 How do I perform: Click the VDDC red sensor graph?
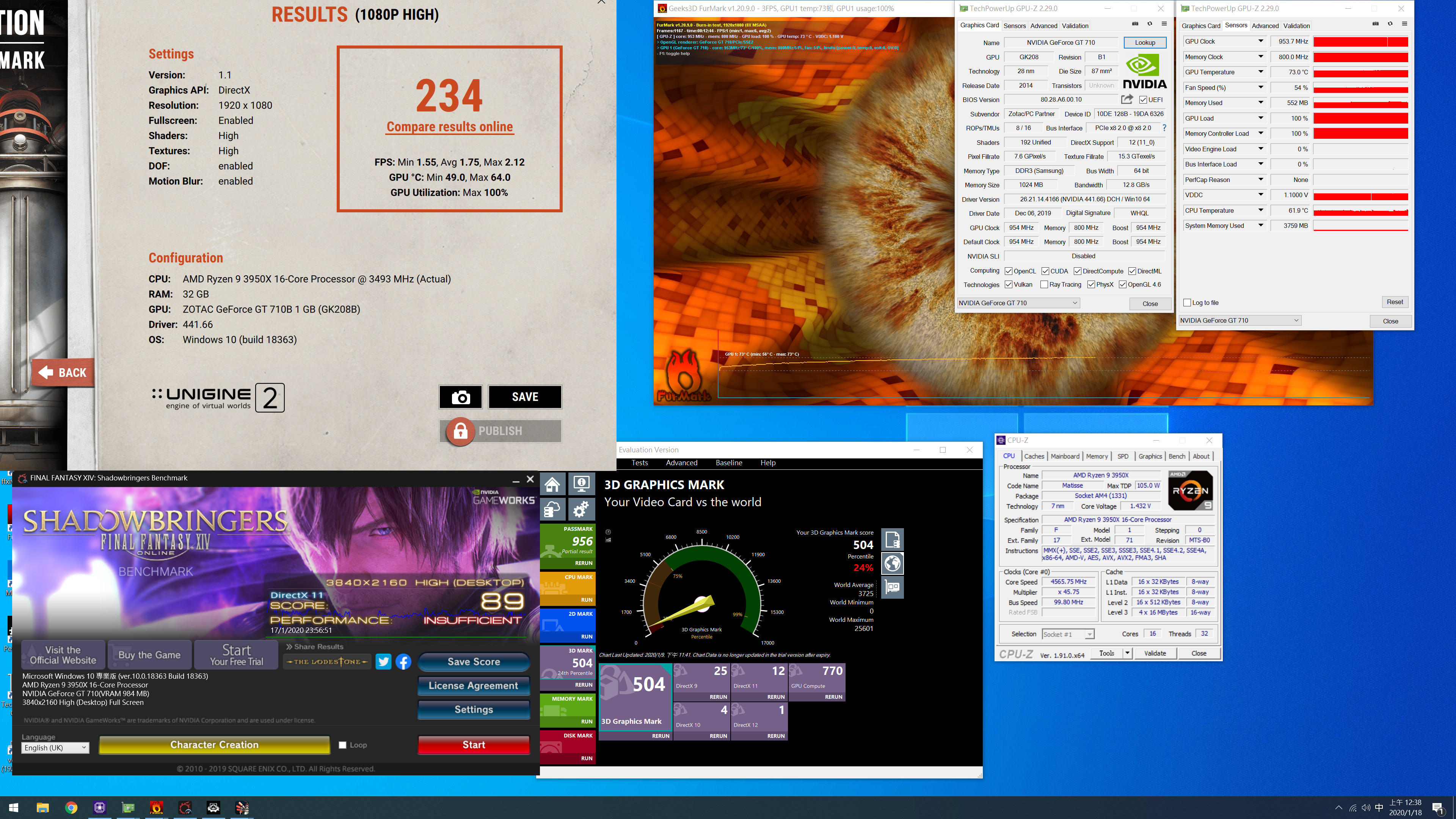pos(1360,195)
